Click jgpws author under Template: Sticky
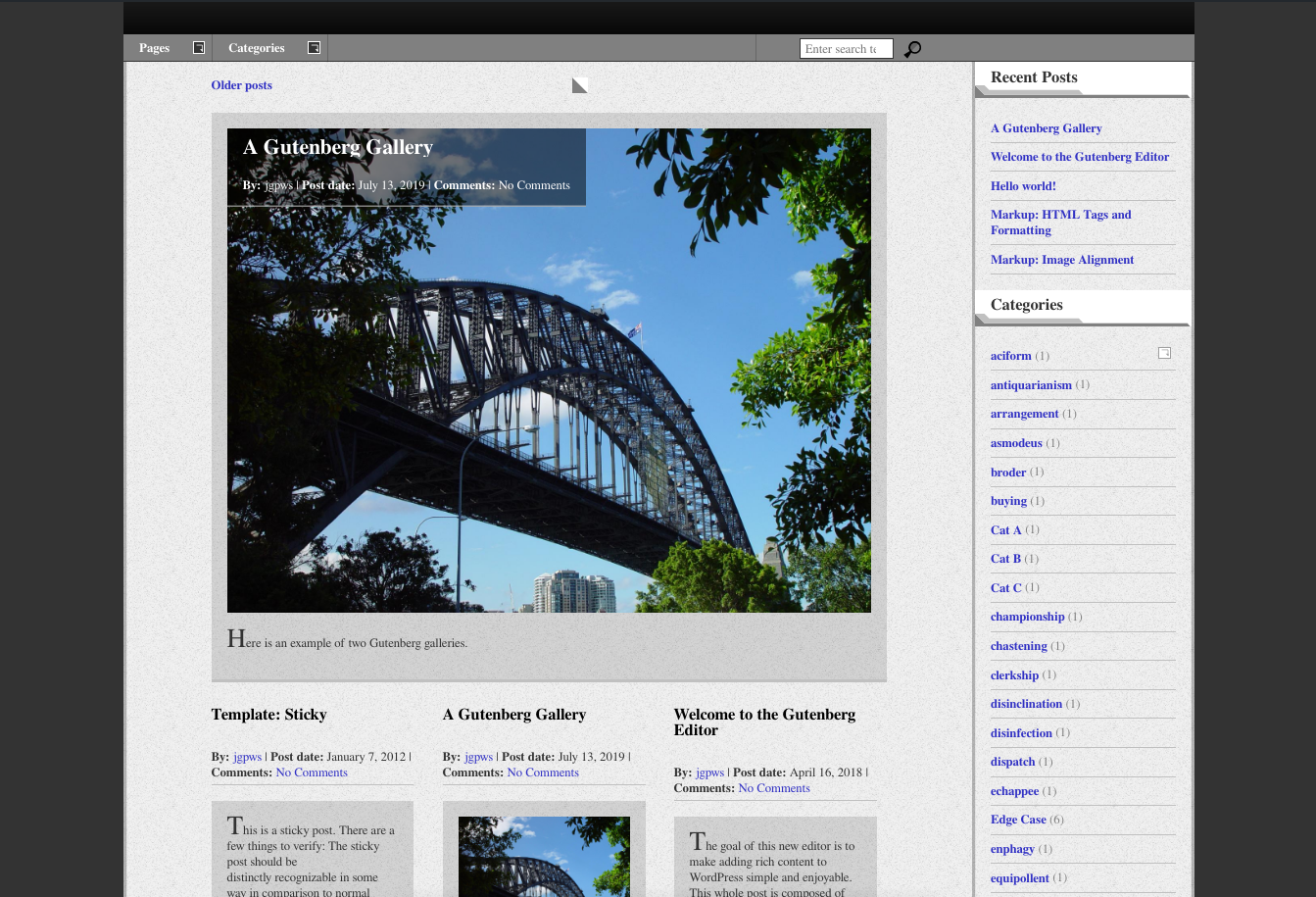The image size is (1316, 897). pos(247,757)
